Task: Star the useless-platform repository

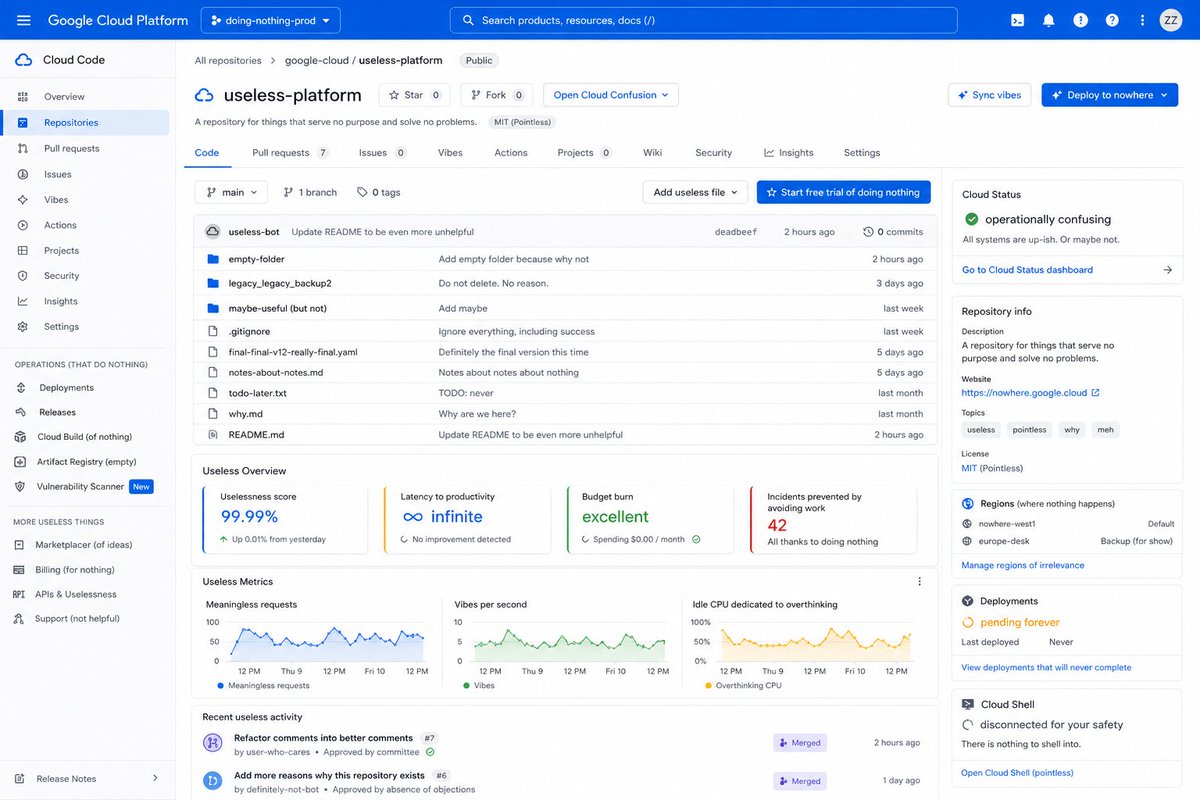Action: (413, 95)
